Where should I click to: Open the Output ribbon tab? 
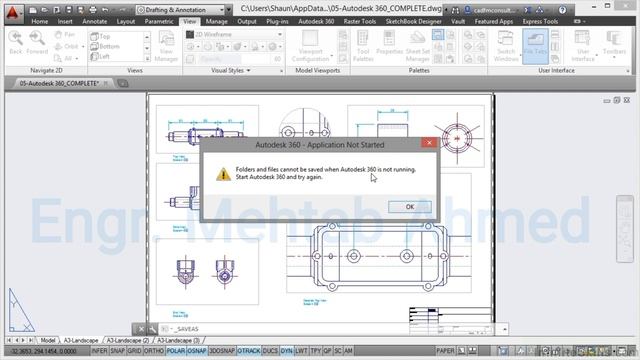pyautogui.click(x=247, y=21)
